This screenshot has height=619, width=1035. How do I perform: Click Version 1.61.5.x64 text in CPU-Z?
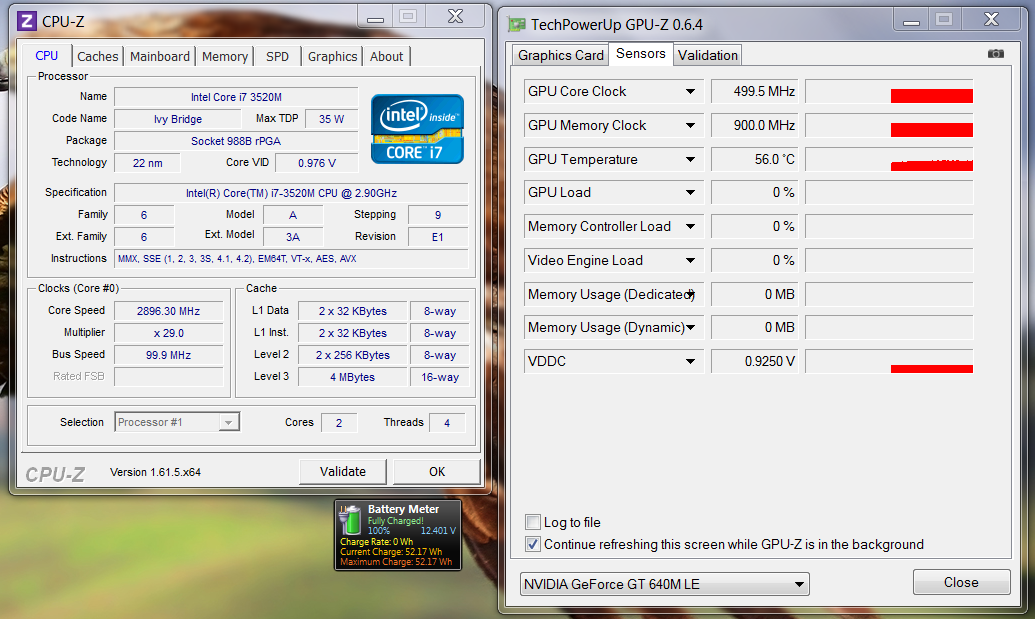point(155,472)
